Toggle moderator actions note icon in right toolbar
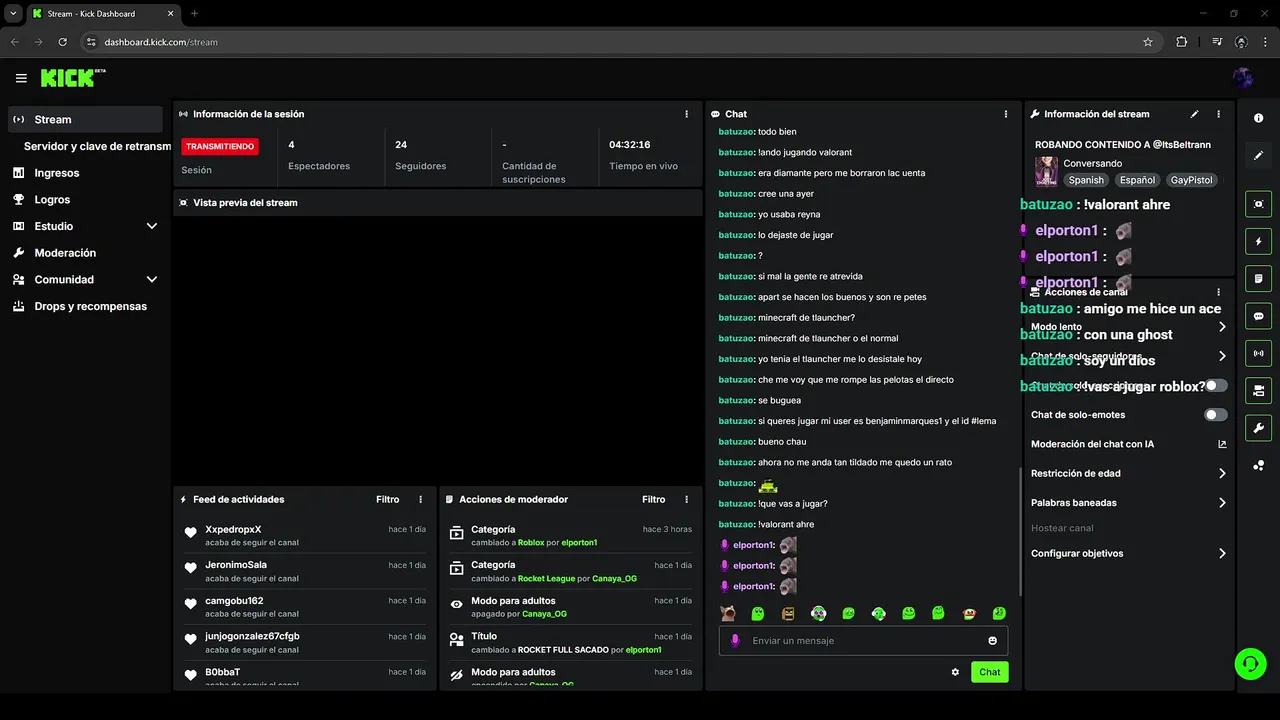The height and width of the screenshot is (720, 1280). click(x=1258, y=278)
